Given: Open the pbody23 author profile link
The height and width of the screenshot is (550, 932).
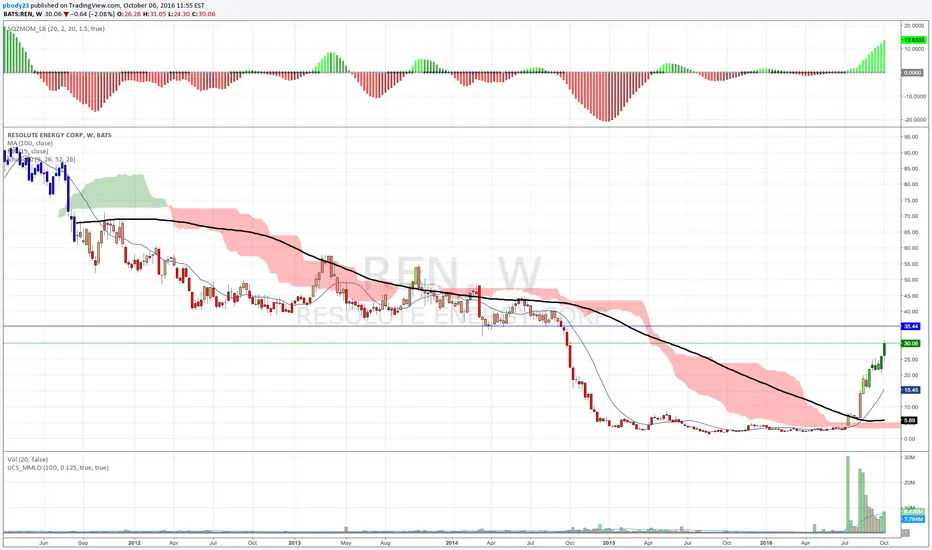Looking at the screenshot, I should [x=16, y=5].
